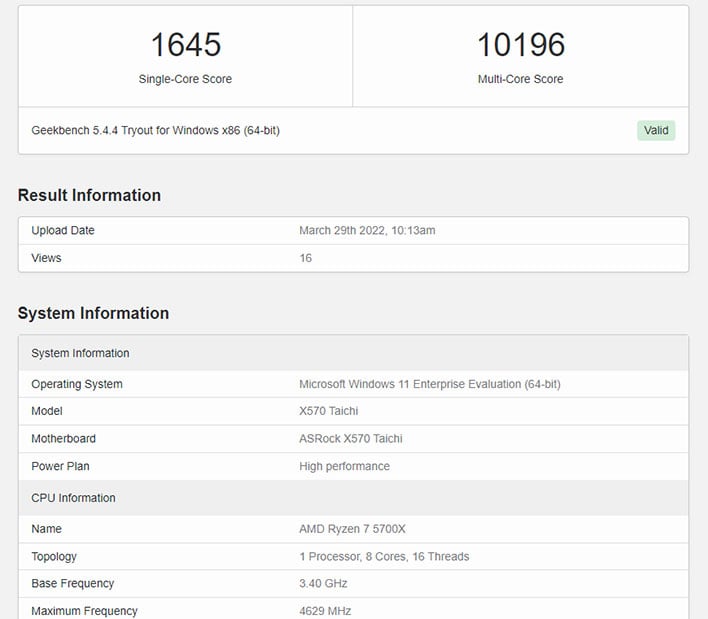This screenshot has height=619, width=708.
Task: Click the Upload Date row label
Action: (x=63, y=230)
